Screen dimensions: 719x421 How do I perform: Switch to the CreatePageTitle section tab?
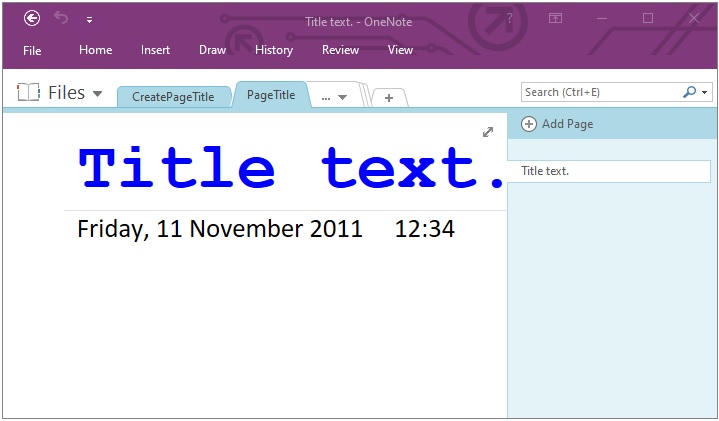pyautogui.click(x=173, y=96)
